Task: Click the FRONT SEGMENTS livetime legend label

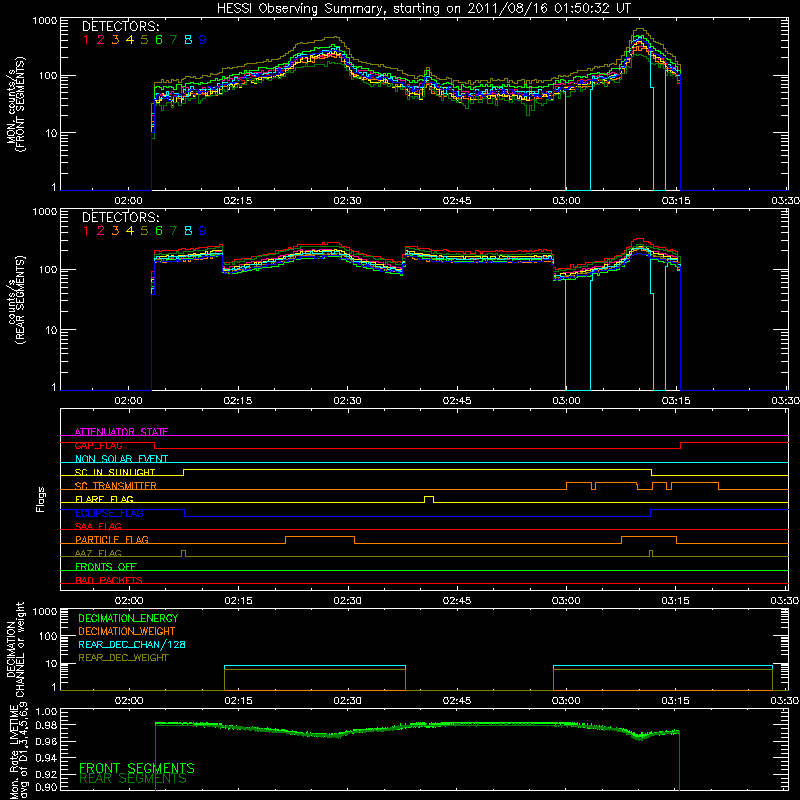Action: (x=137, y=768)
